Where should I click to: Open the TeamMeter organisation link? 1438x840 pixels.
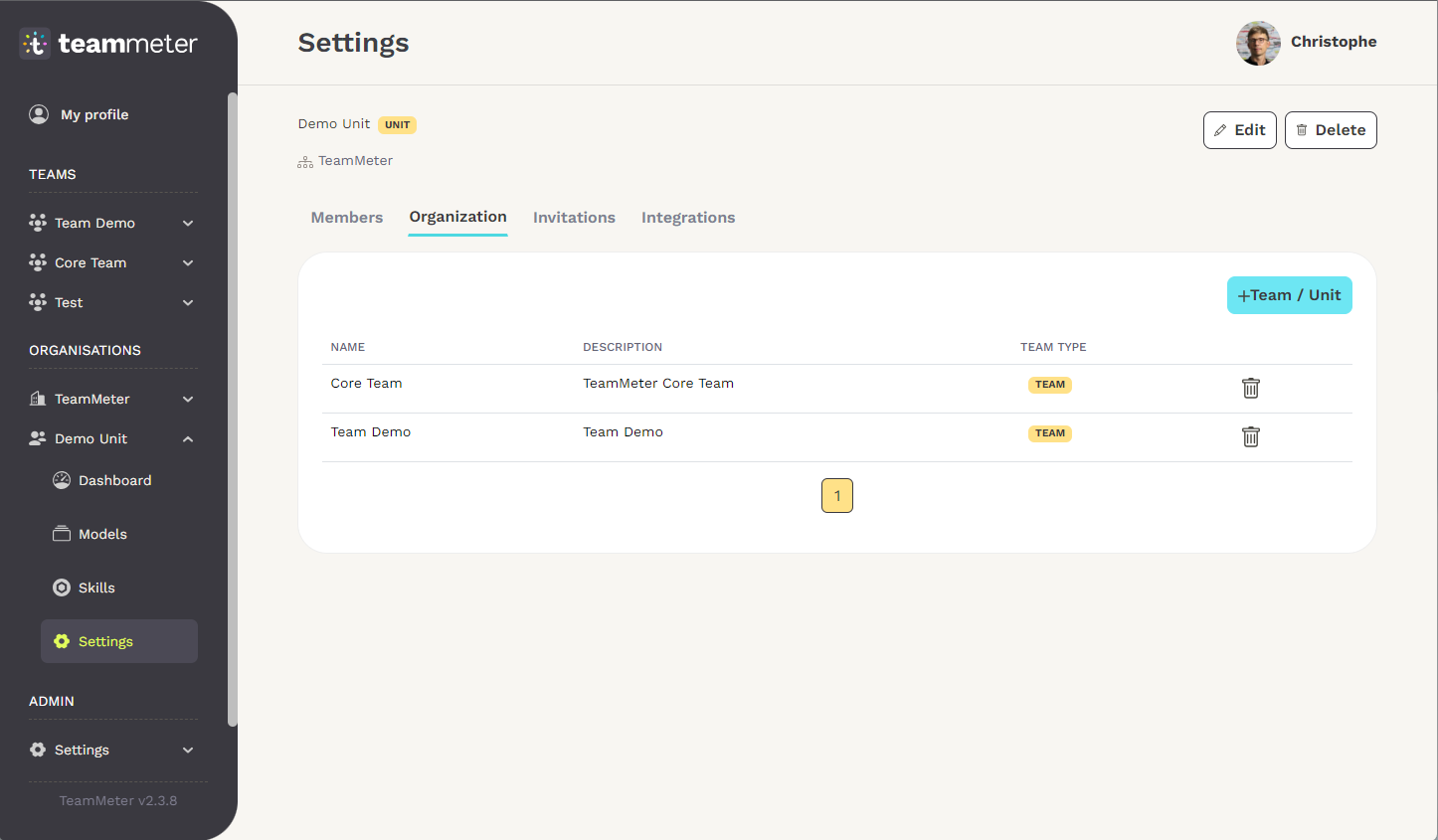click(354, 160)
